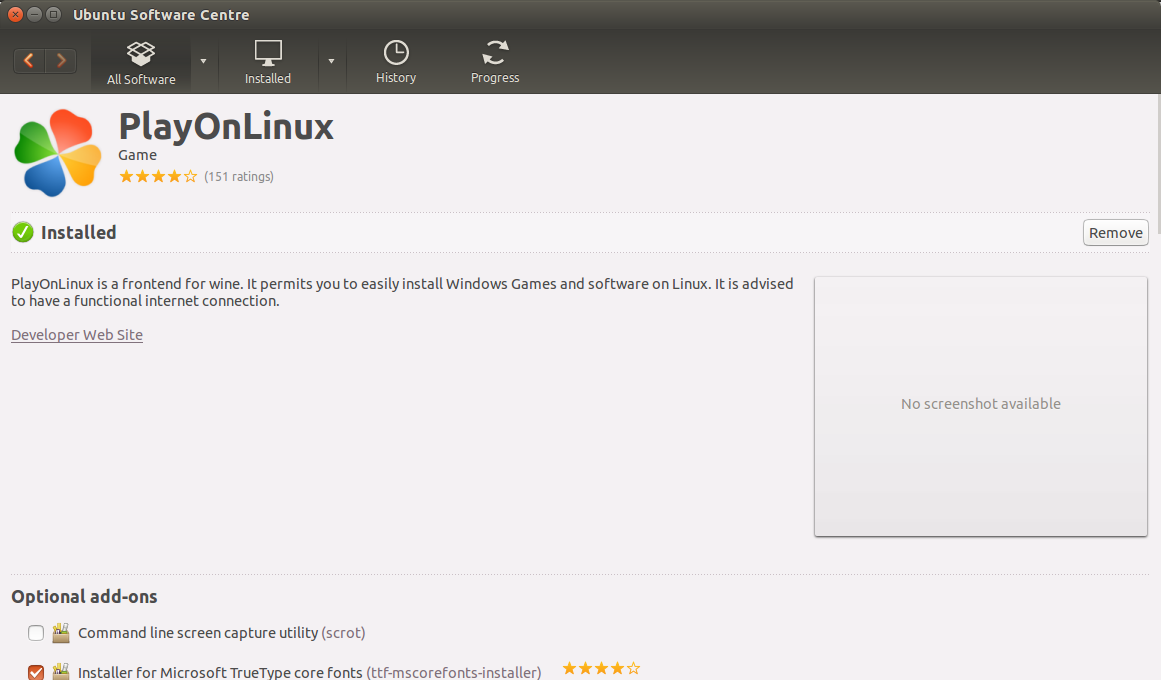Go forward with the right arrow

(x=61, y=61)
